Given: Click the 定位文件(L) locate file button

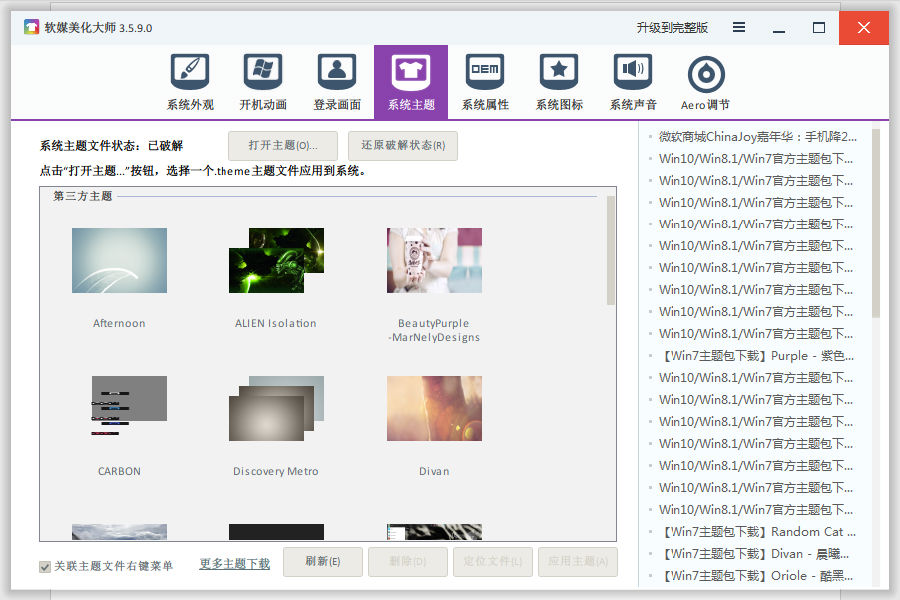Looking at the screenshot, I should point(493,562).
